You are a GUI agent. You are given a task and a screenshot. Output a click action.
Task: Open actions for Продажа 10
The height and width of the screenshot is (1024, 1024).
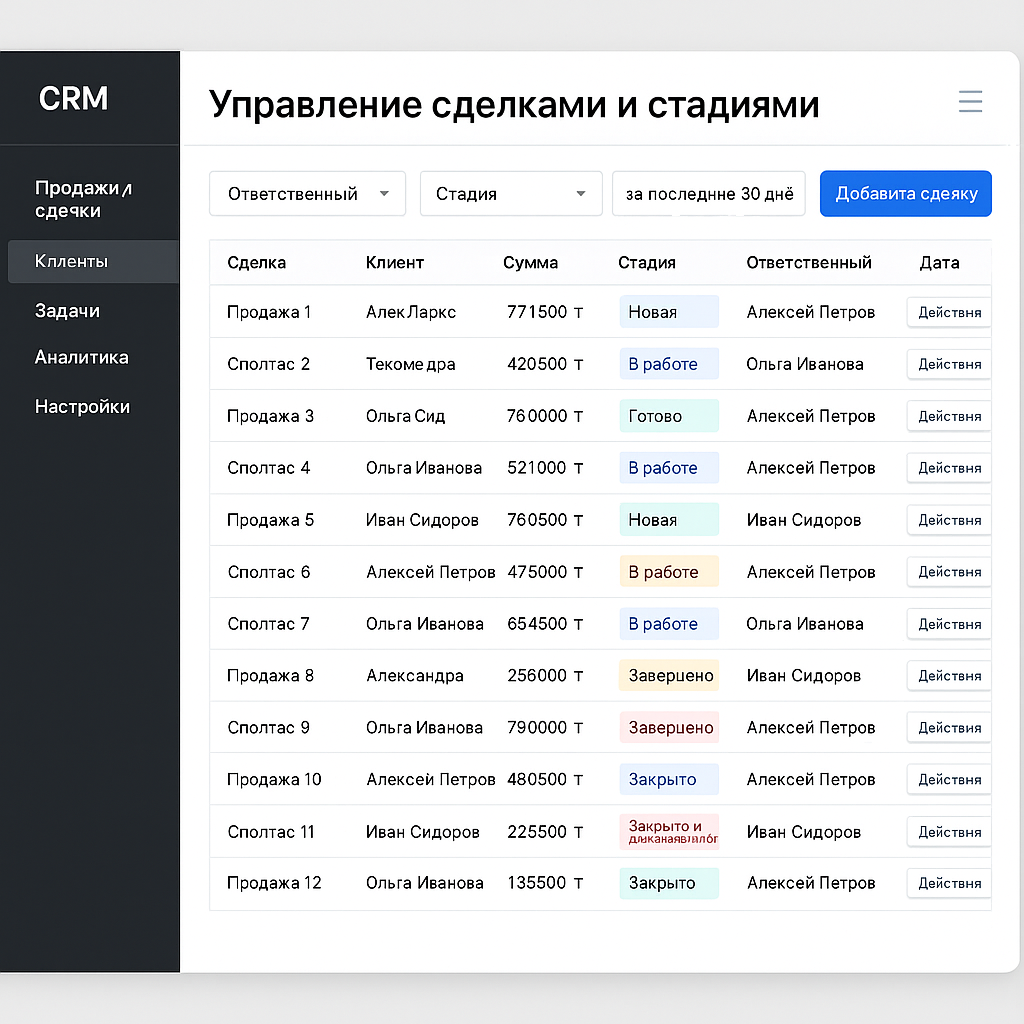pos(949,780)
